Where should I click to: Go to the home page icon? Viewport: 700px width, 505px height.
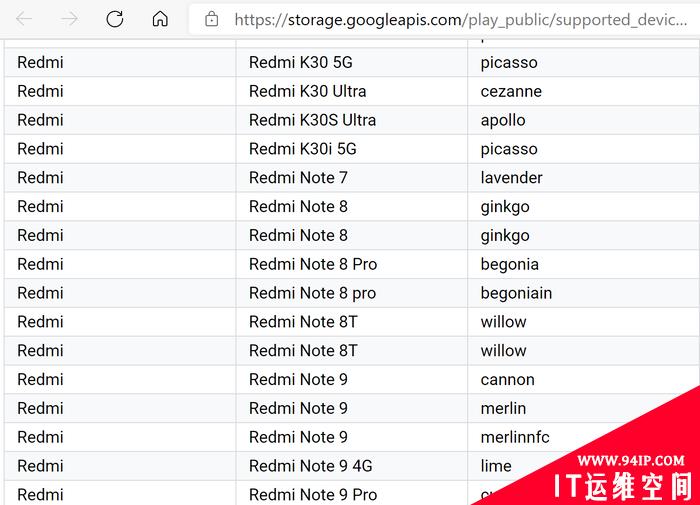tap(160, 19)
